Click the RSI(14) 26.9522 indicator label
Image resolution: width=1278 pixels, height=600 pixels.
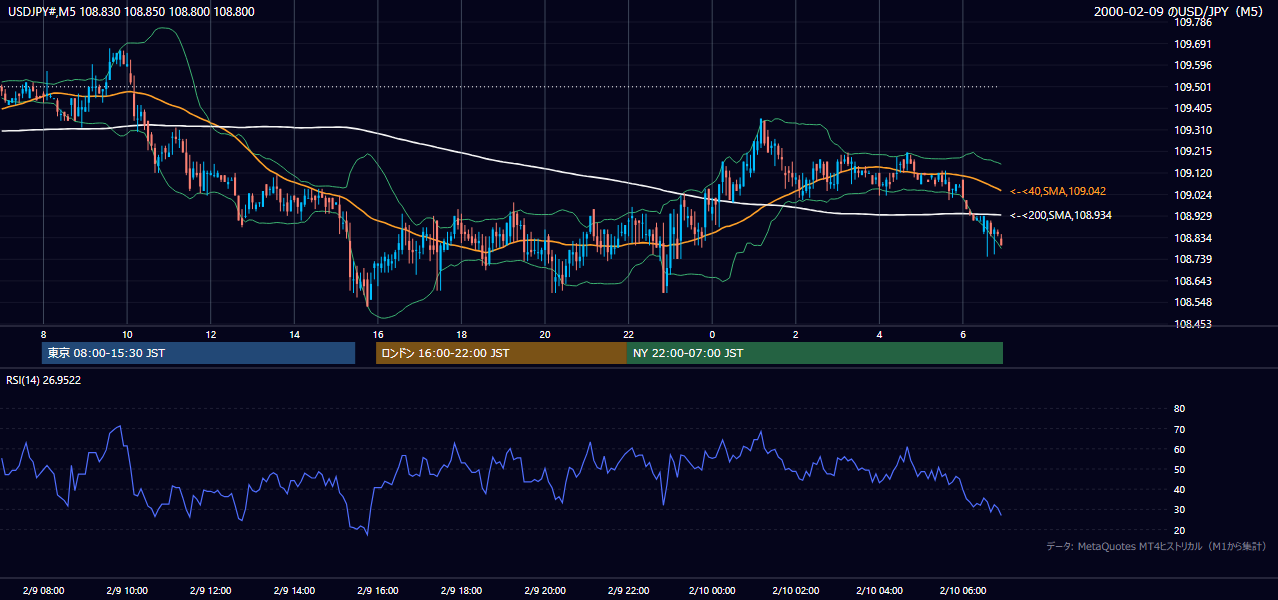[x=44, y=380]
